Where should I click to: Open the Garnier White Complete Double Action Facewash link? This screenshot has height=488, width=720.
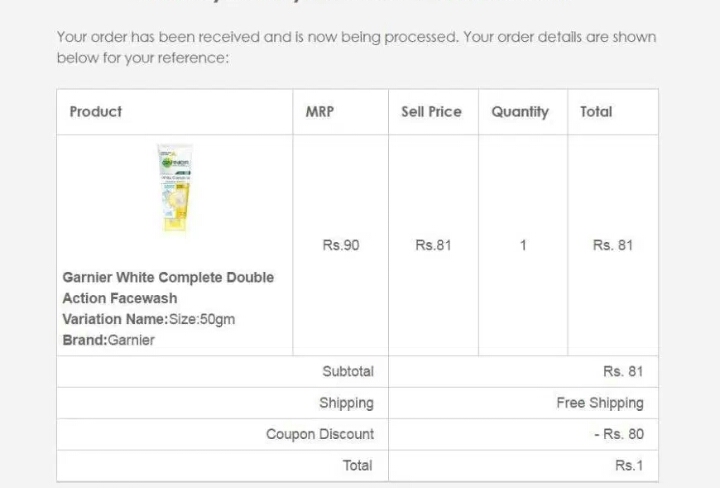coord(167,287)
